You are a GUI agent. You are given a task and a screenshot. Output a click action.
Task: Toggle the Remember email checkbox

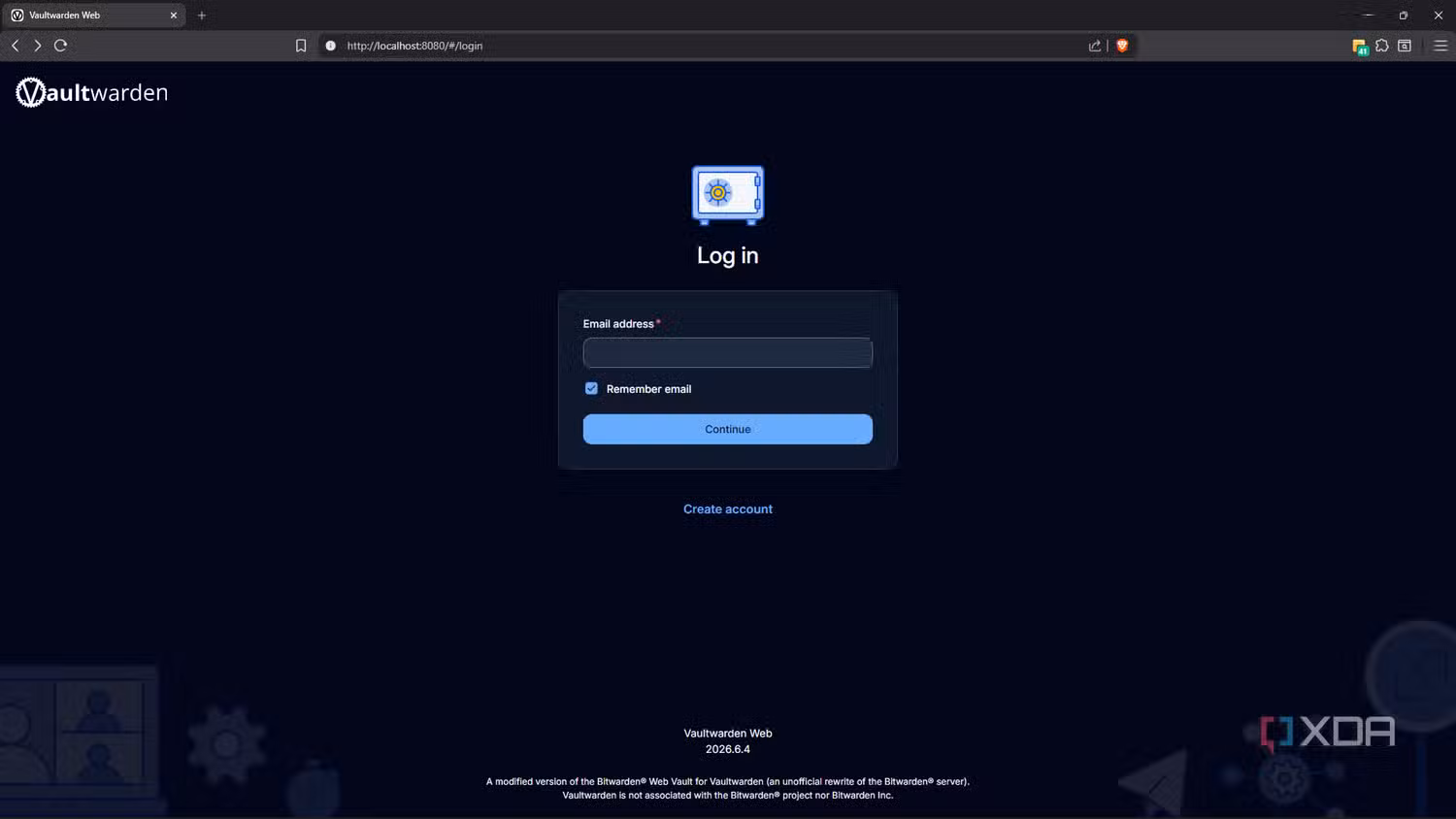coord(591,388)
